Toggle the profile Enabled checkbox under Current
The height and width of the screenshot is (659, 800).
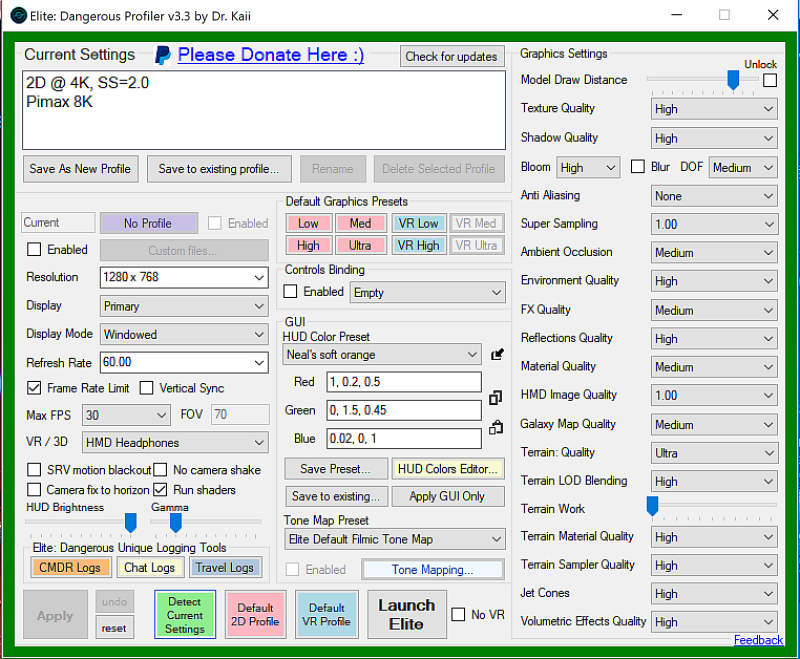pyautogui.click(x=34, y=249)
